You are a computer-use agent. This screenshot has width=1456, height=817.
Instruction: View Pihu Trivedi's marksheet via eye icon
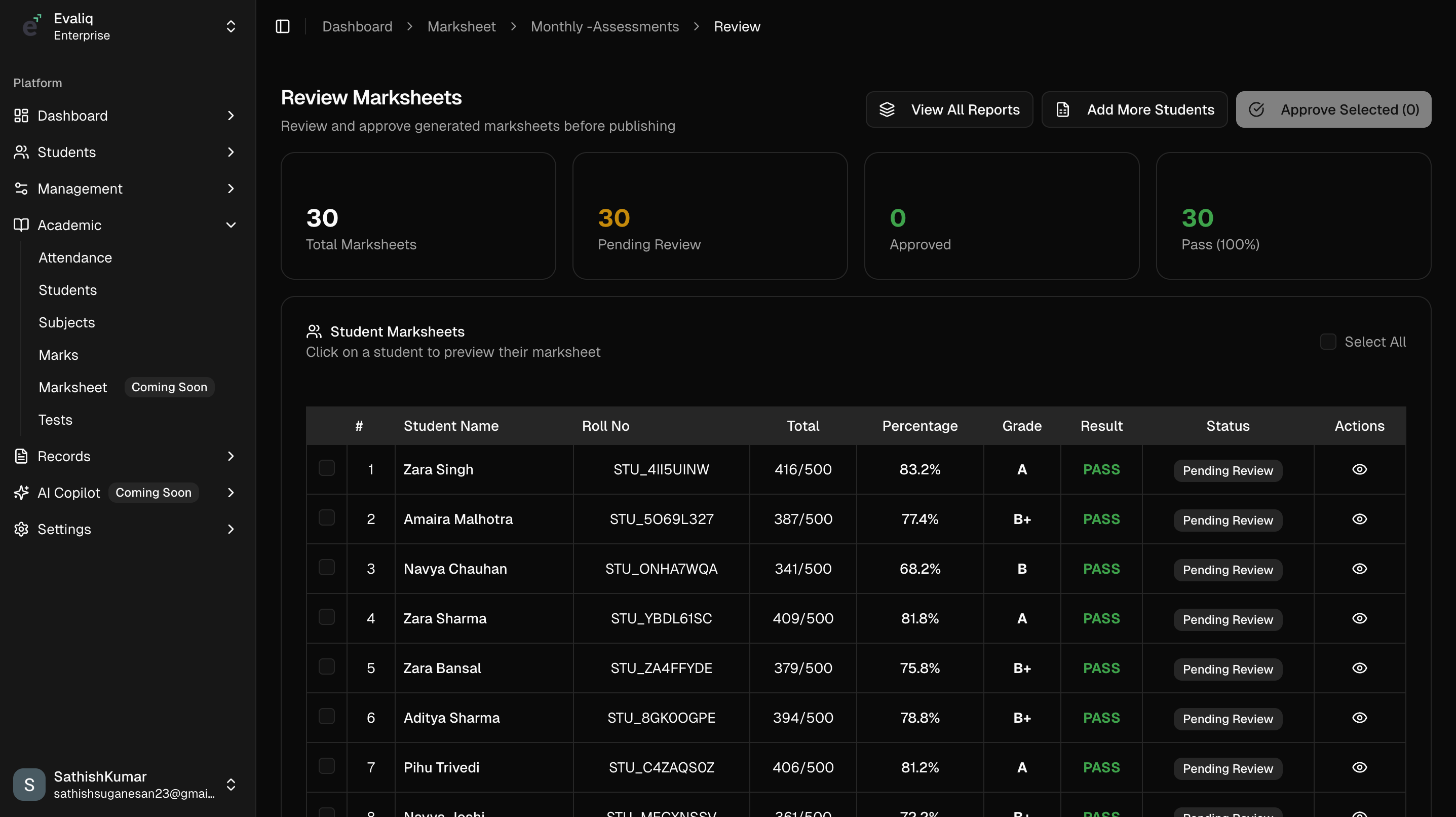(1359, 767)
